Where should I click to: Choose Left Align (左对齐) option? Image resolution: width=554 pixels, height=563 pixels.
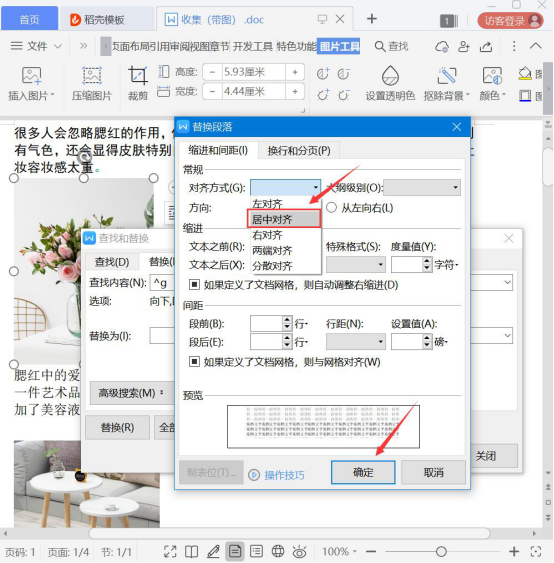coord(267,204)
